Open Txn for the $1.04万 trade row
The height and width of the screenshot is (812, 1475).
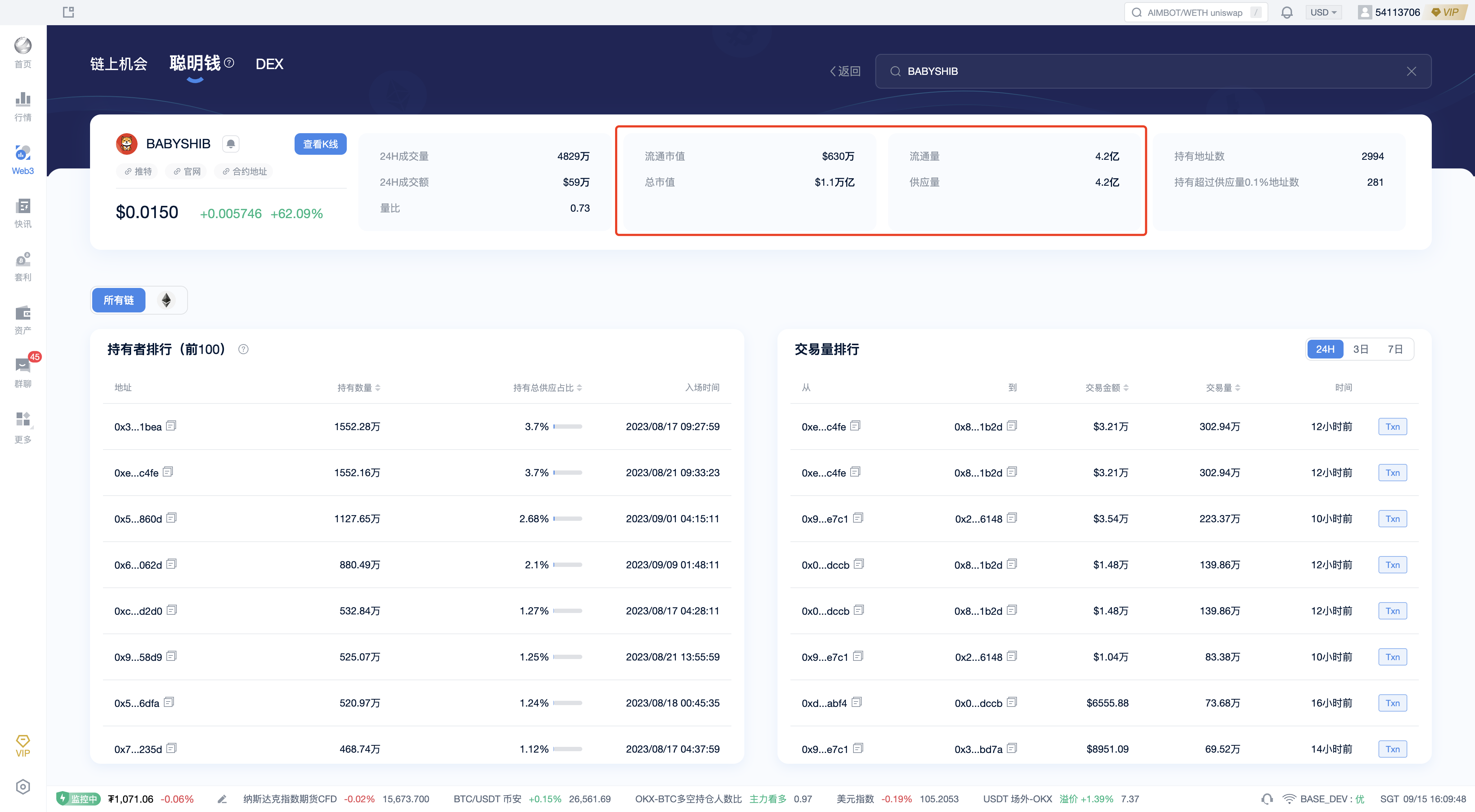pos(1393,657)
